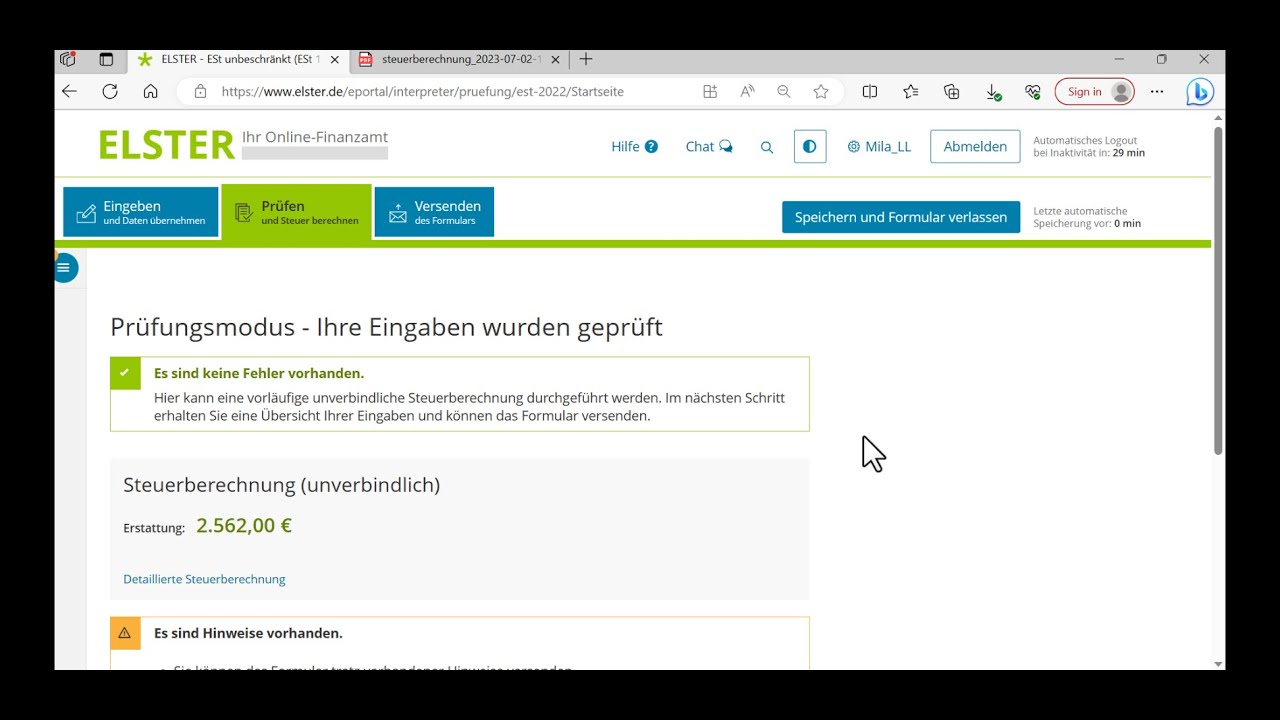The height and width of the screenshot is (720, 1280).
Task: Expand the round blue side navigation menu
Action: pos(64,267)
